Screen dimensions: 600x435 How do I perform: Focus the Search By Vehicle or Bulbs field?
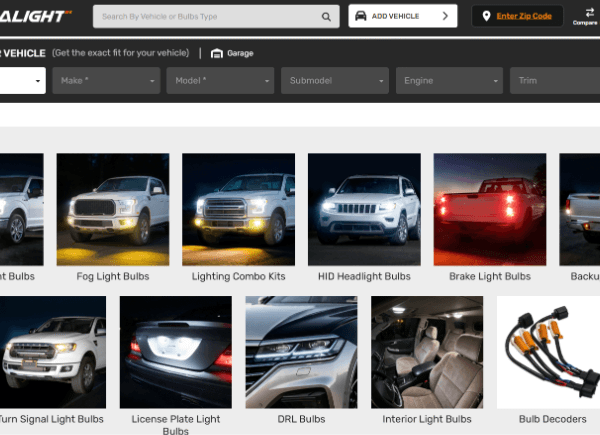coord(216,16)
